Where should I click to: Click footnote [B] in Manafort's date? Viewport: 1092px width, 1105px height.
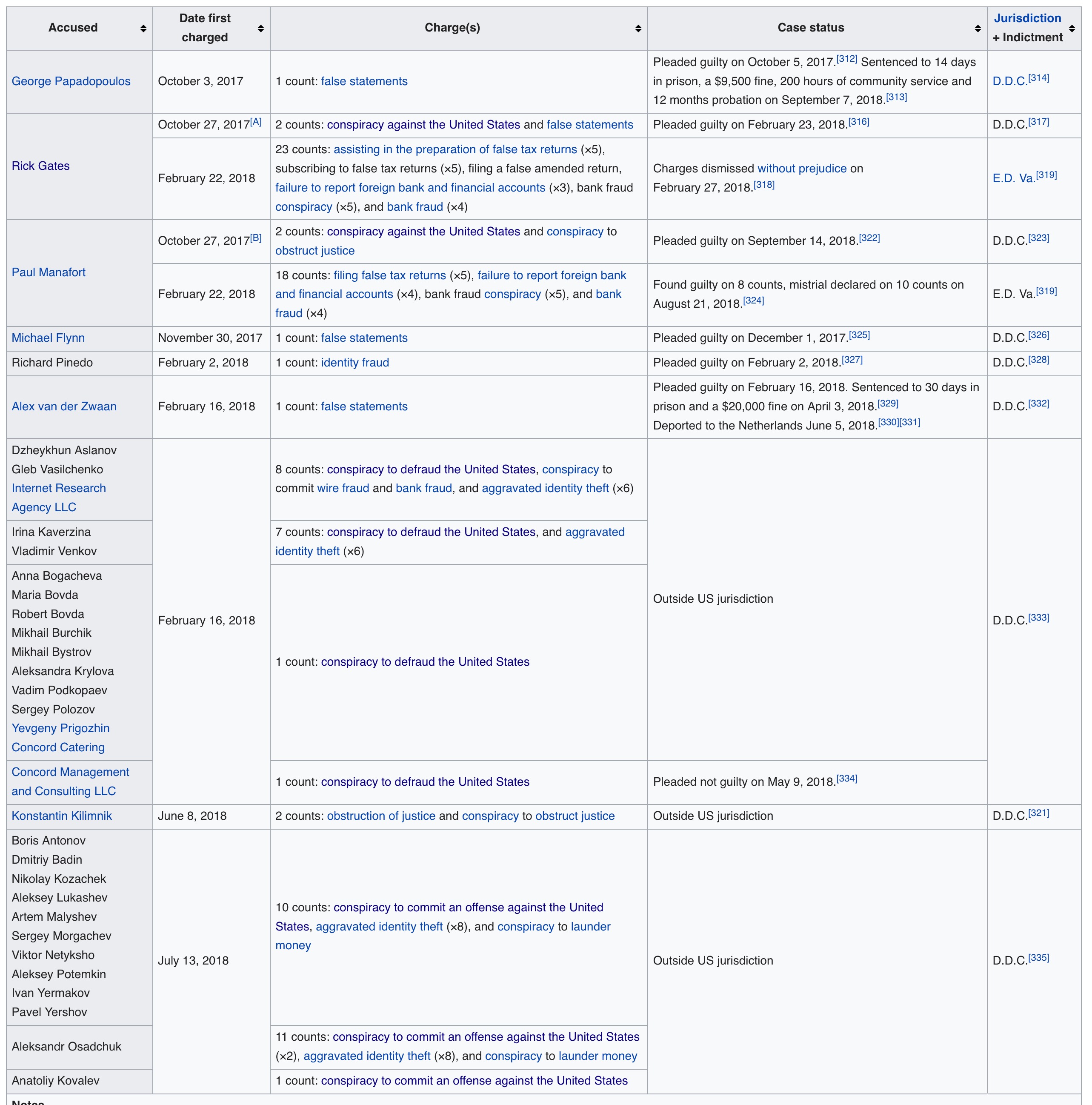(256, 238)
